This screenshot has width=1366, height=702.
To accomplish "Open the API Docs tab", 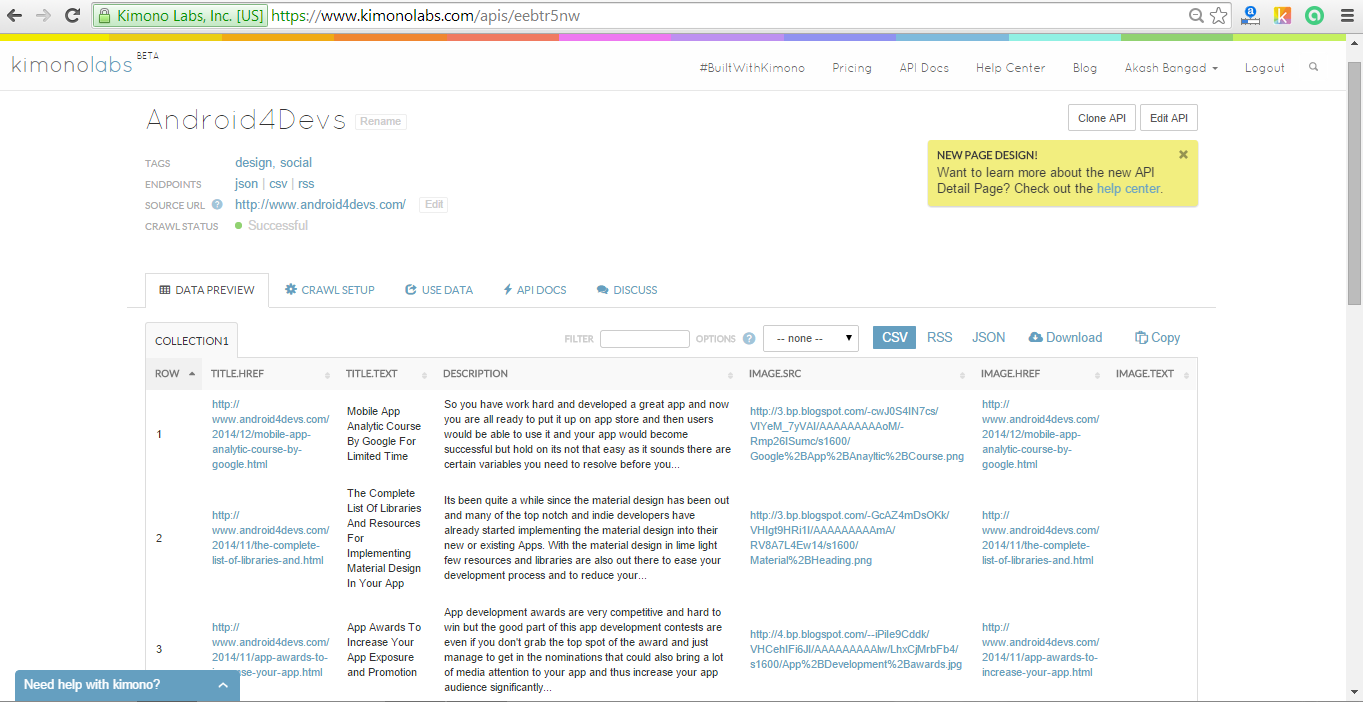I will pyautogui.click(x=535, y=290).
